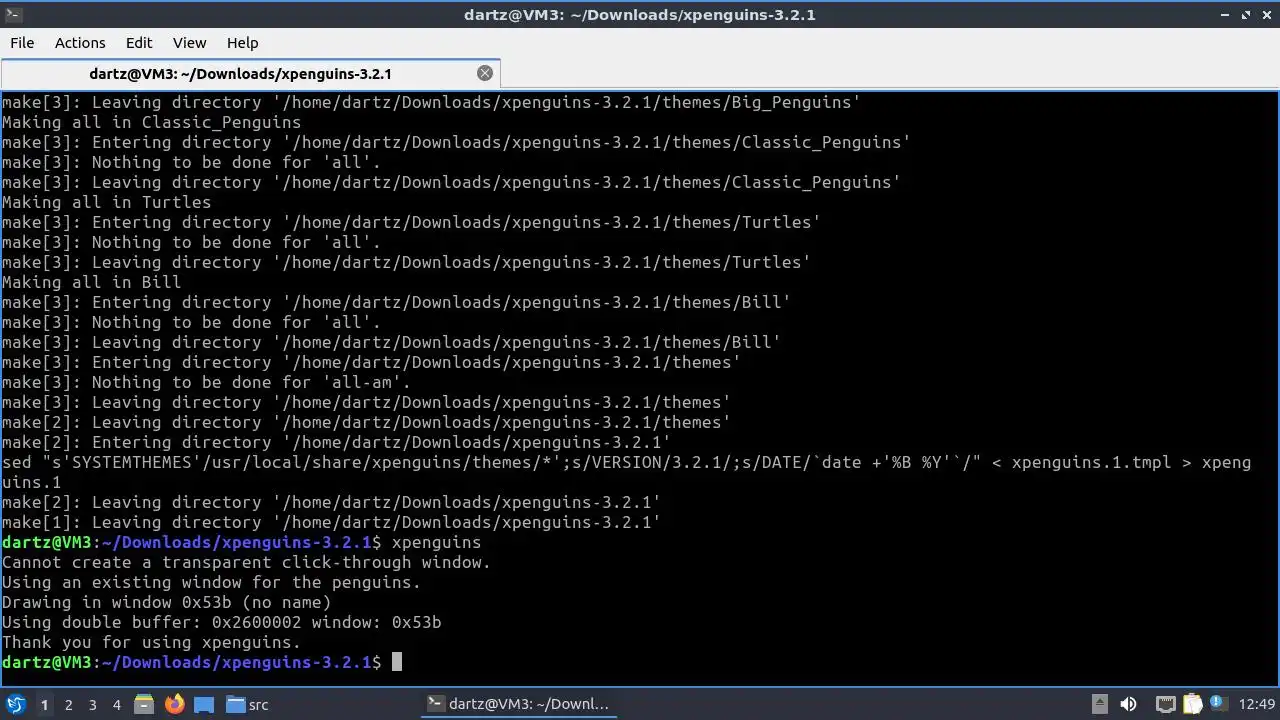
Task: Open the clipboard manager tray icon
Action: tap(1192, 704)
